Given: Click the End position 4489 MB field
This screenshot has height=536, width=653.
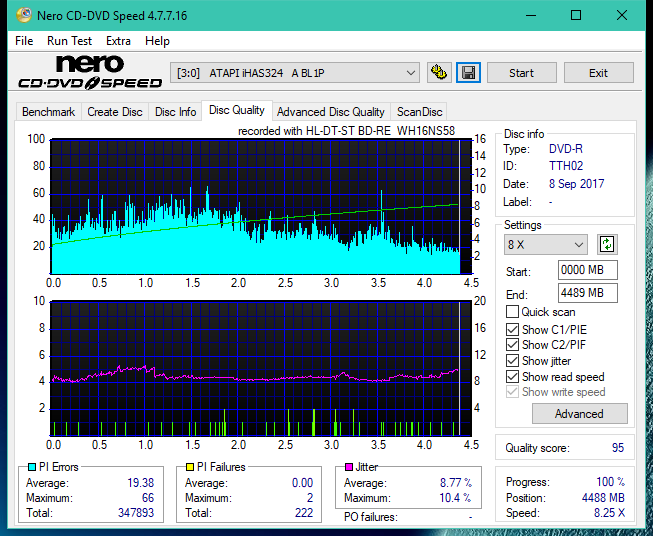Looking at the screenshot, I should [588, 293].
